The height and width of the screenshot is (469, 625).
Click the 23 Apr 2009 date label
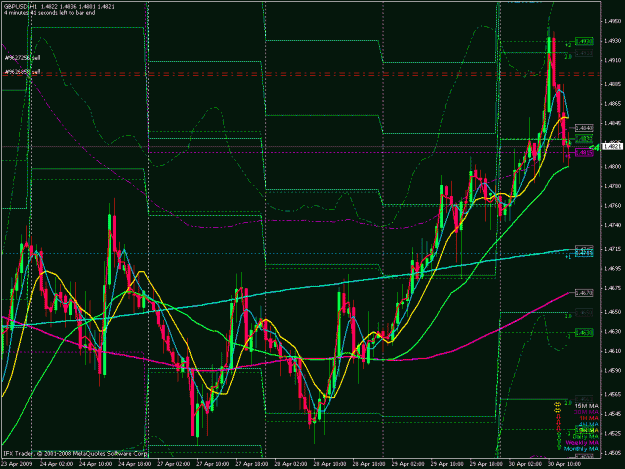point(16,464)
